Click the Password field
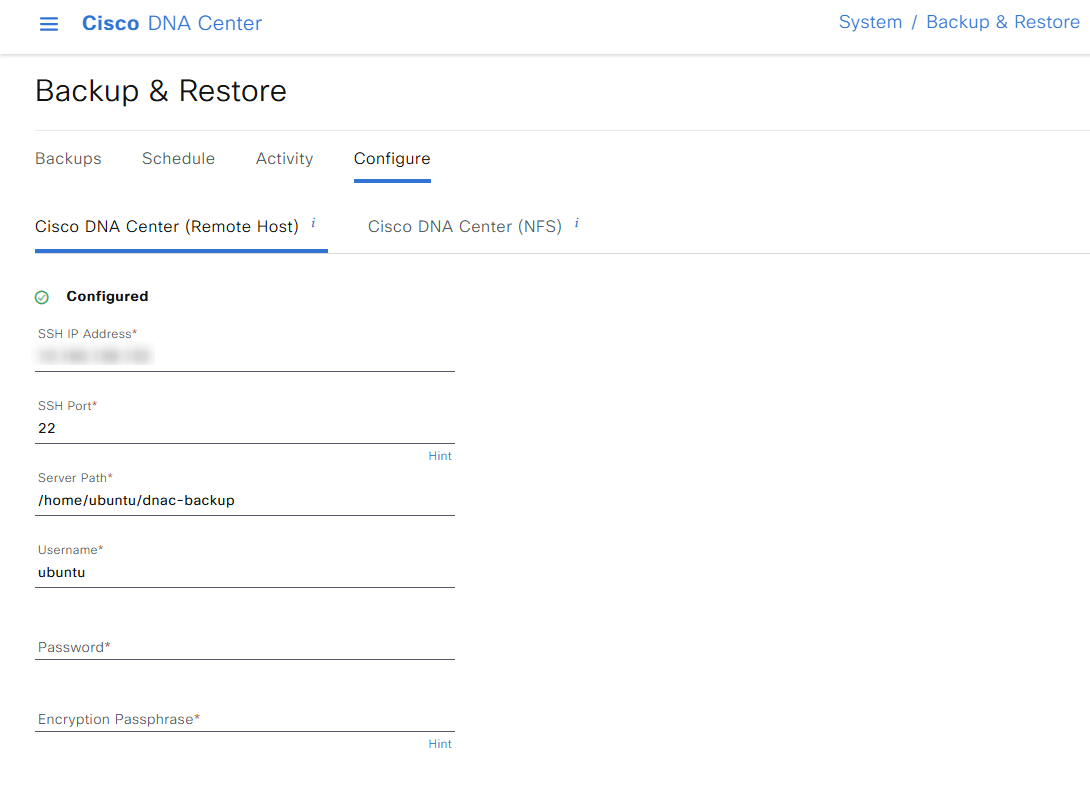Screen dimensions: 1090x788 click(245, 647)
